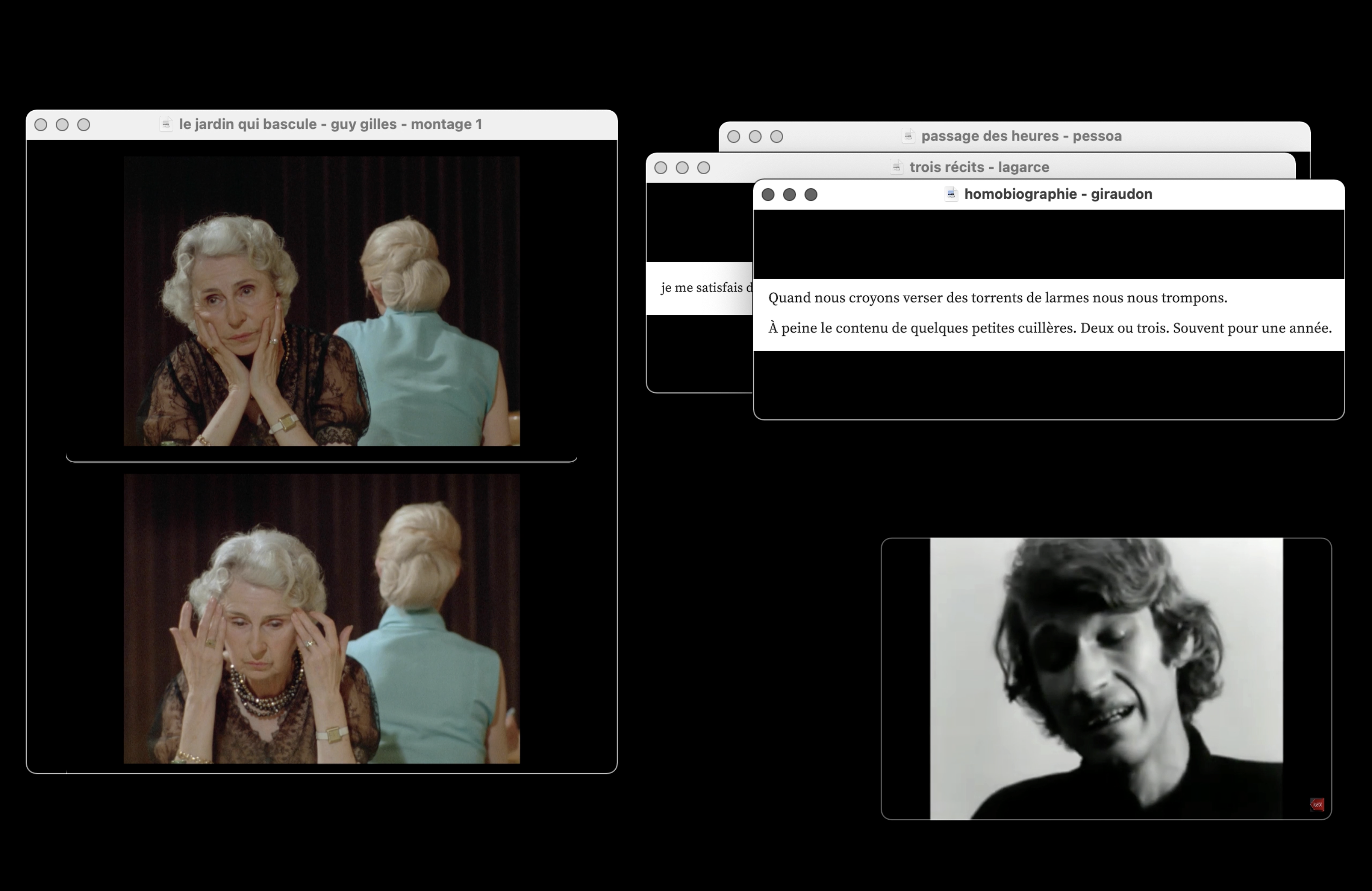Minimize the 'le jardin qui bascule' window
This screenshot has width=1372, height=891.
tap(62, 124)
